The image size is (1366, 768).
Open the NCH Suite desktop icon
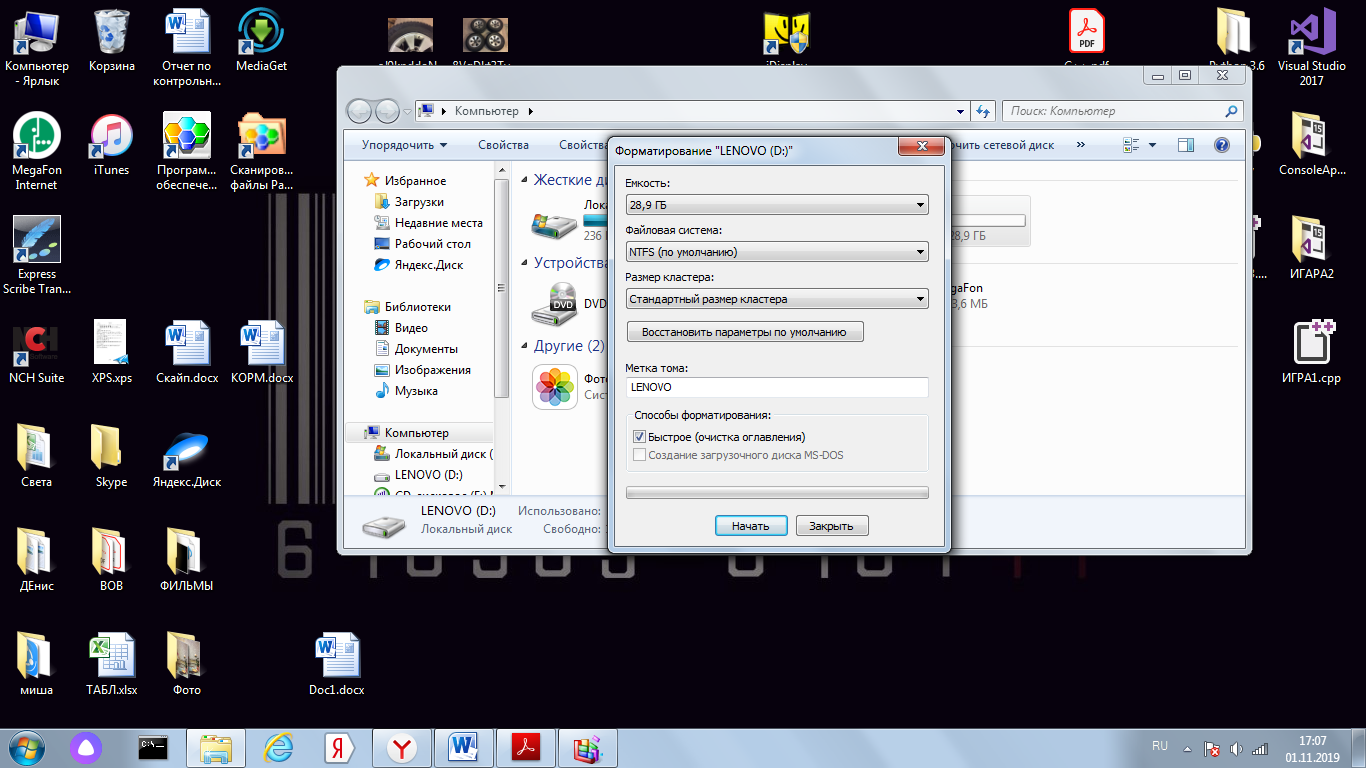[37, 353]
